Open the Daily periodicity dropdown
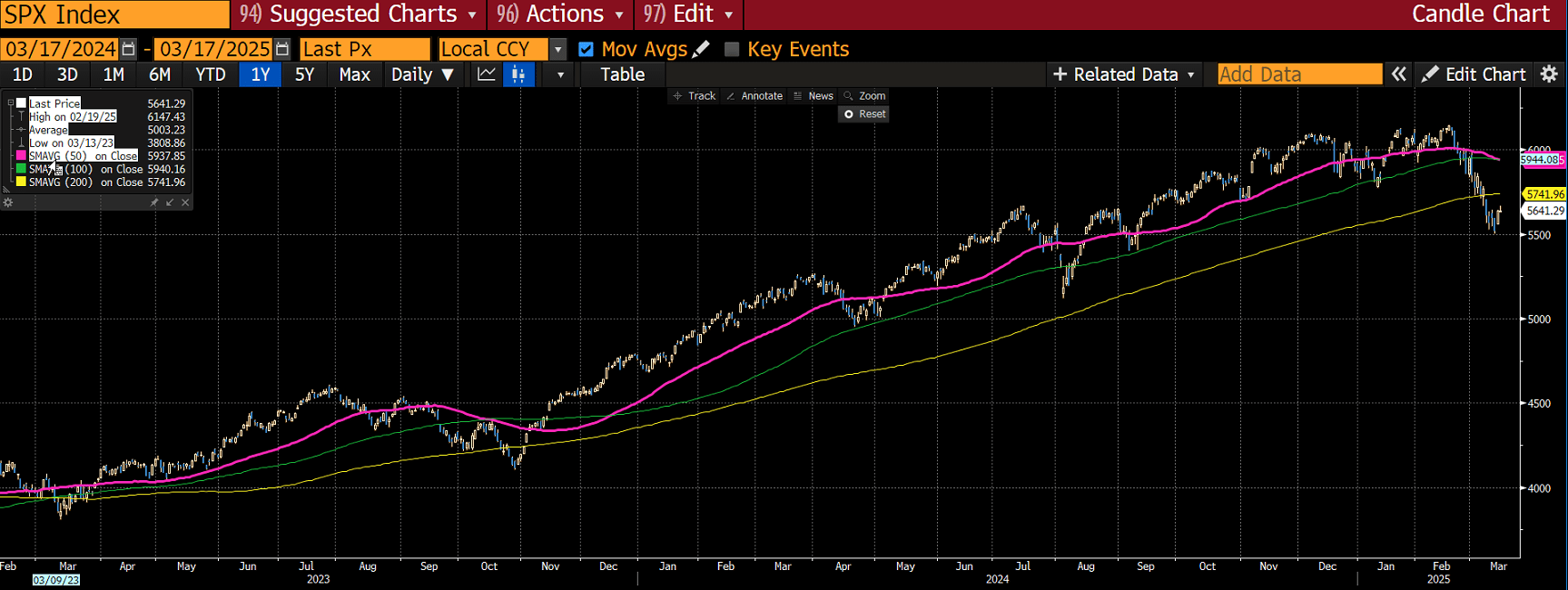The image size is (1568, 590). tap(422, 74)
